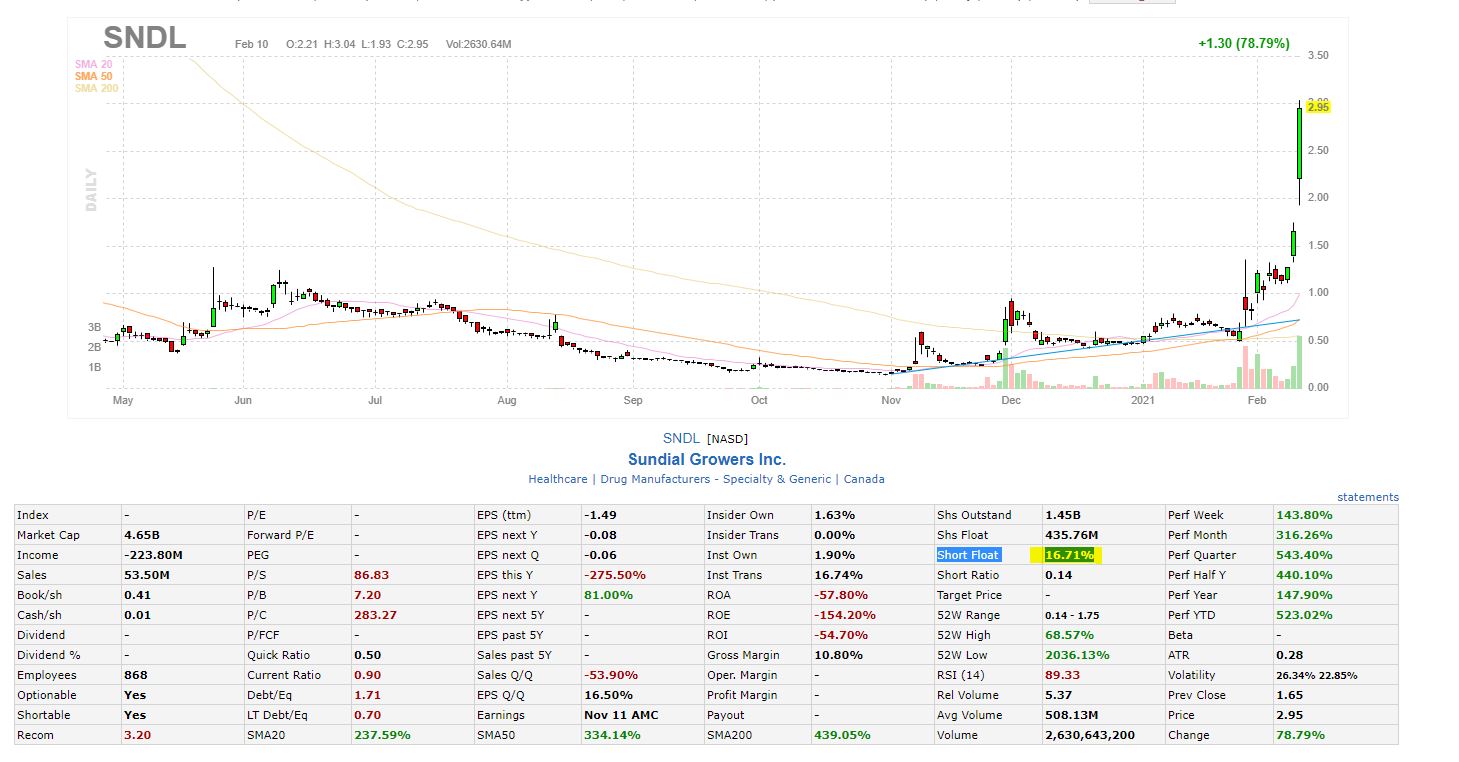The height and width of the screenshot is (762, 1459).
Task: Click the Optionable row's Yes value
Action: tap(135, 695)
